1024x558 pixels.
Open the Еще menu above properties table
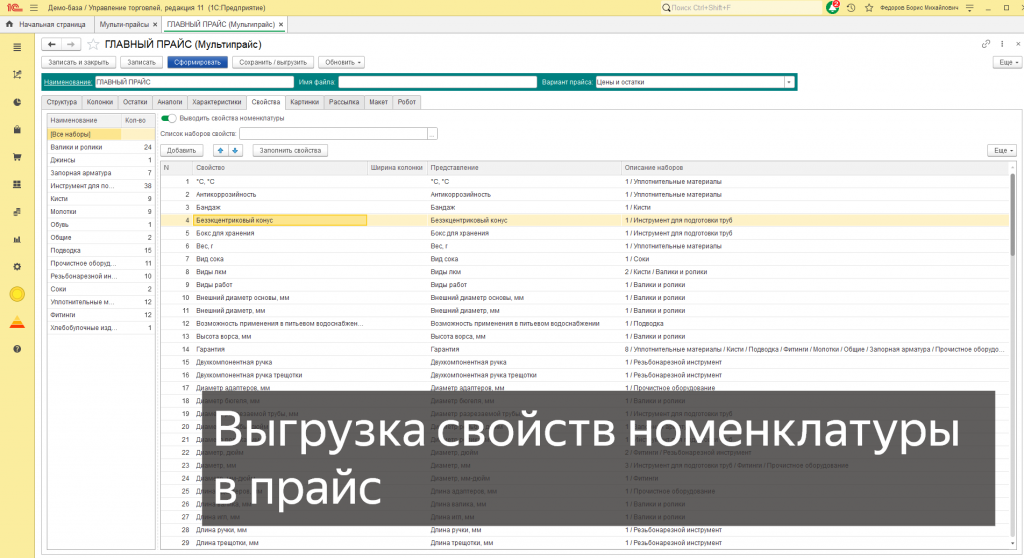point(1002,150)
